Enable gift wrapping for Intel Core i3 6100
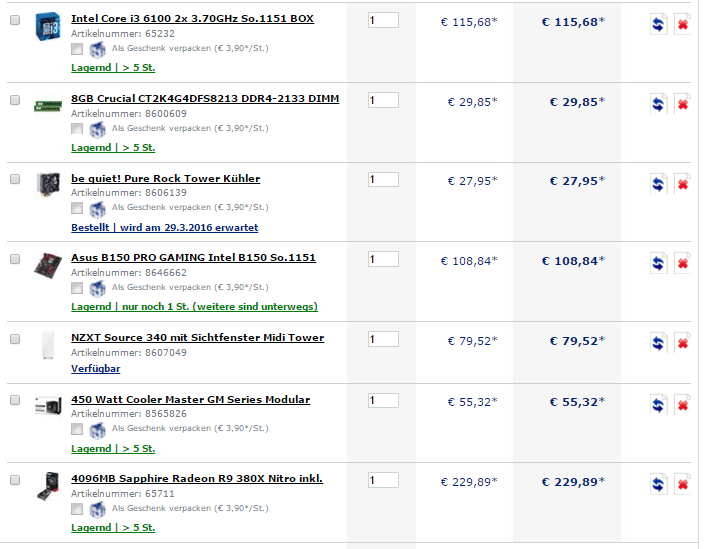Screen dimensions: 708x549 point(77,49)
